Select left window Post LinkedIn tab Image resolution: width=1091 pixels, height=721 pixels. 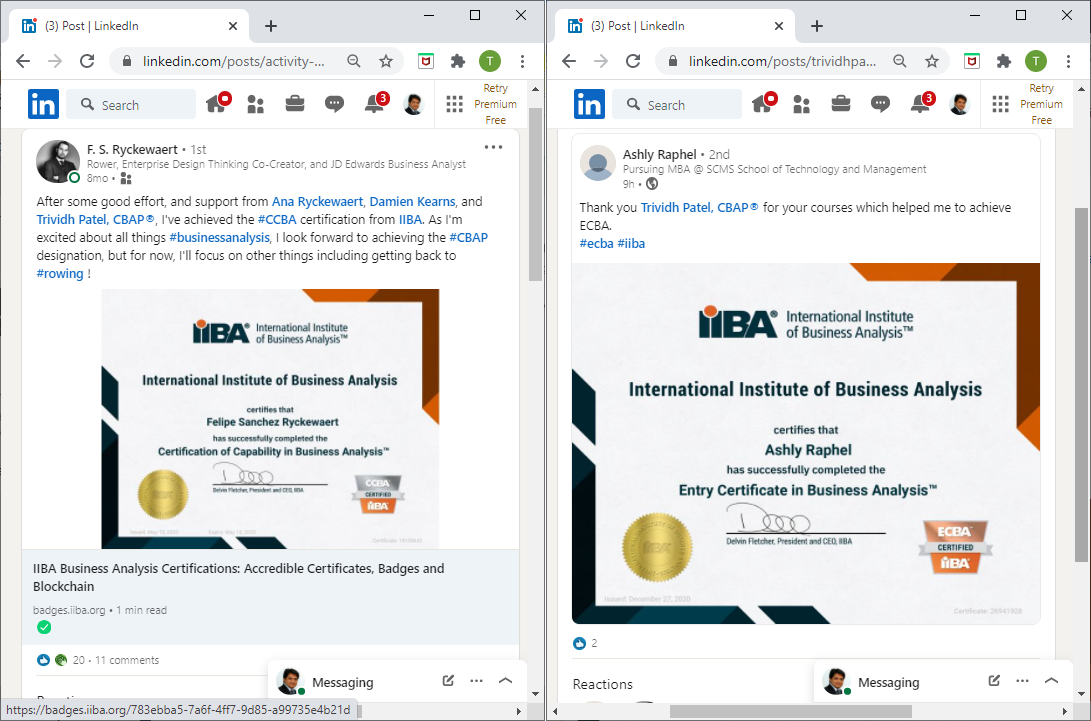point(129,26)
